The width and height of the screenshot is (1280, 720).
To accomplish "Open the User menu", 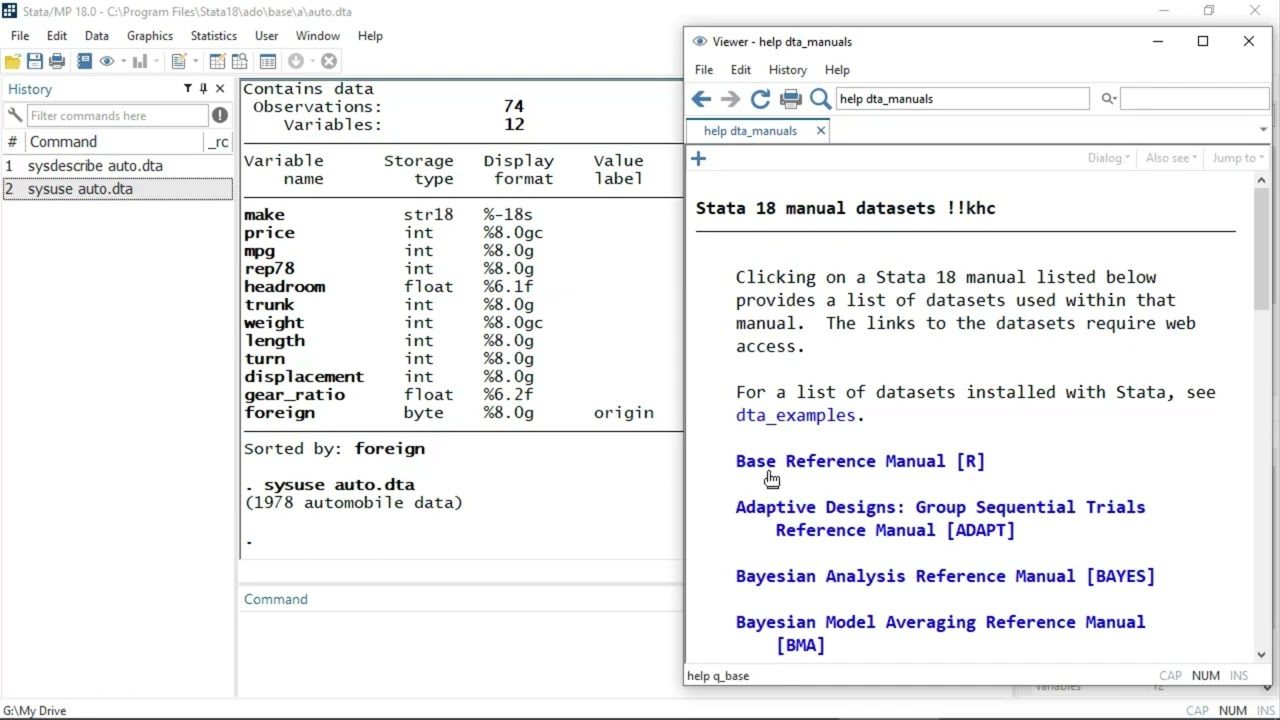I will click(x=266, y=35).
